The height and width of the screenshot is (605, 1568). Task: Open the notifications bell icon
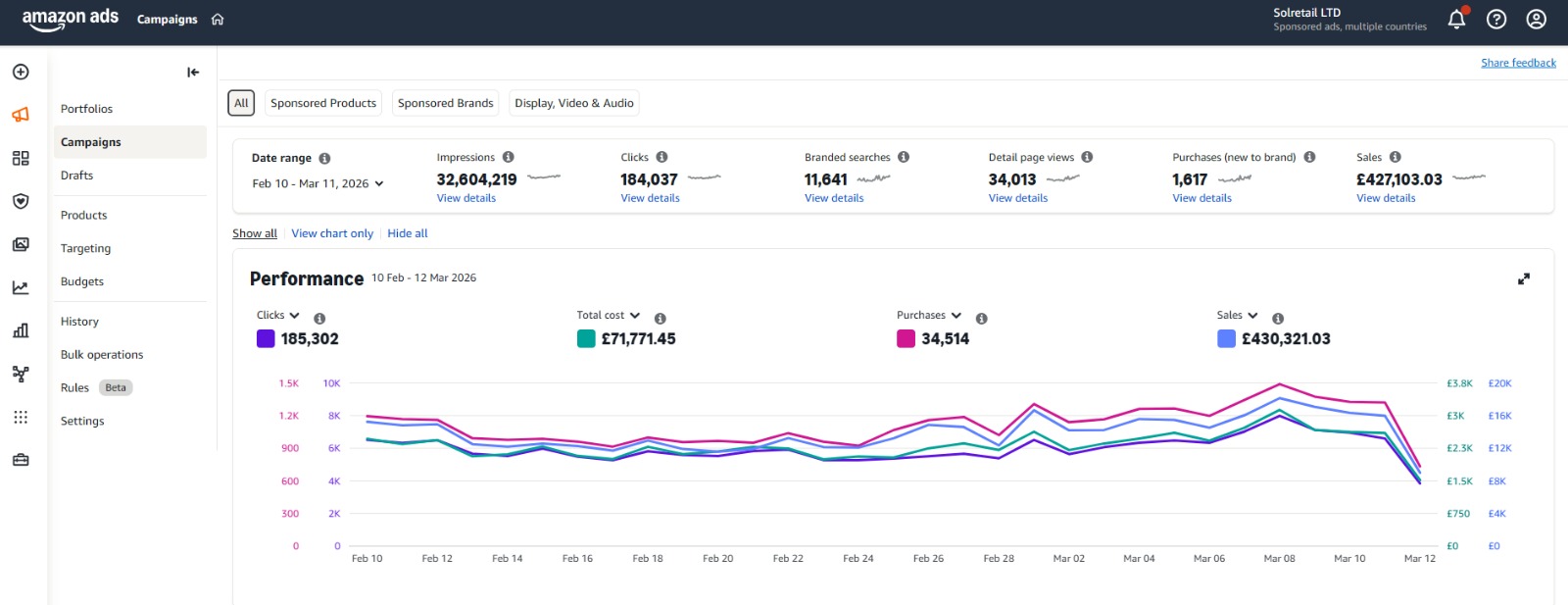point(1456,20)
